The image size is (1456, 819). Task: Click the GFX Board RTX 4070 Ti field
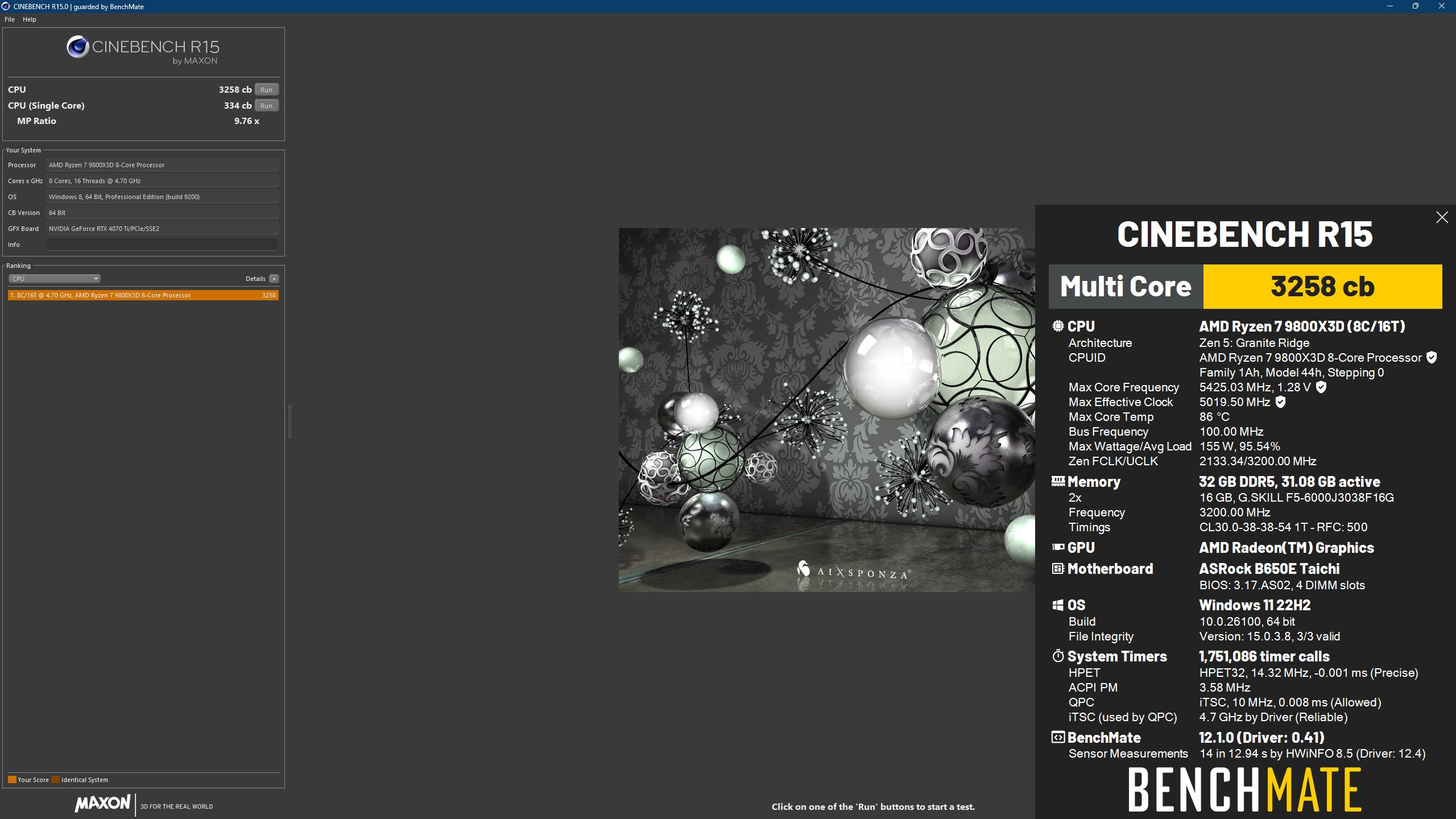click(x=162, y=229)
